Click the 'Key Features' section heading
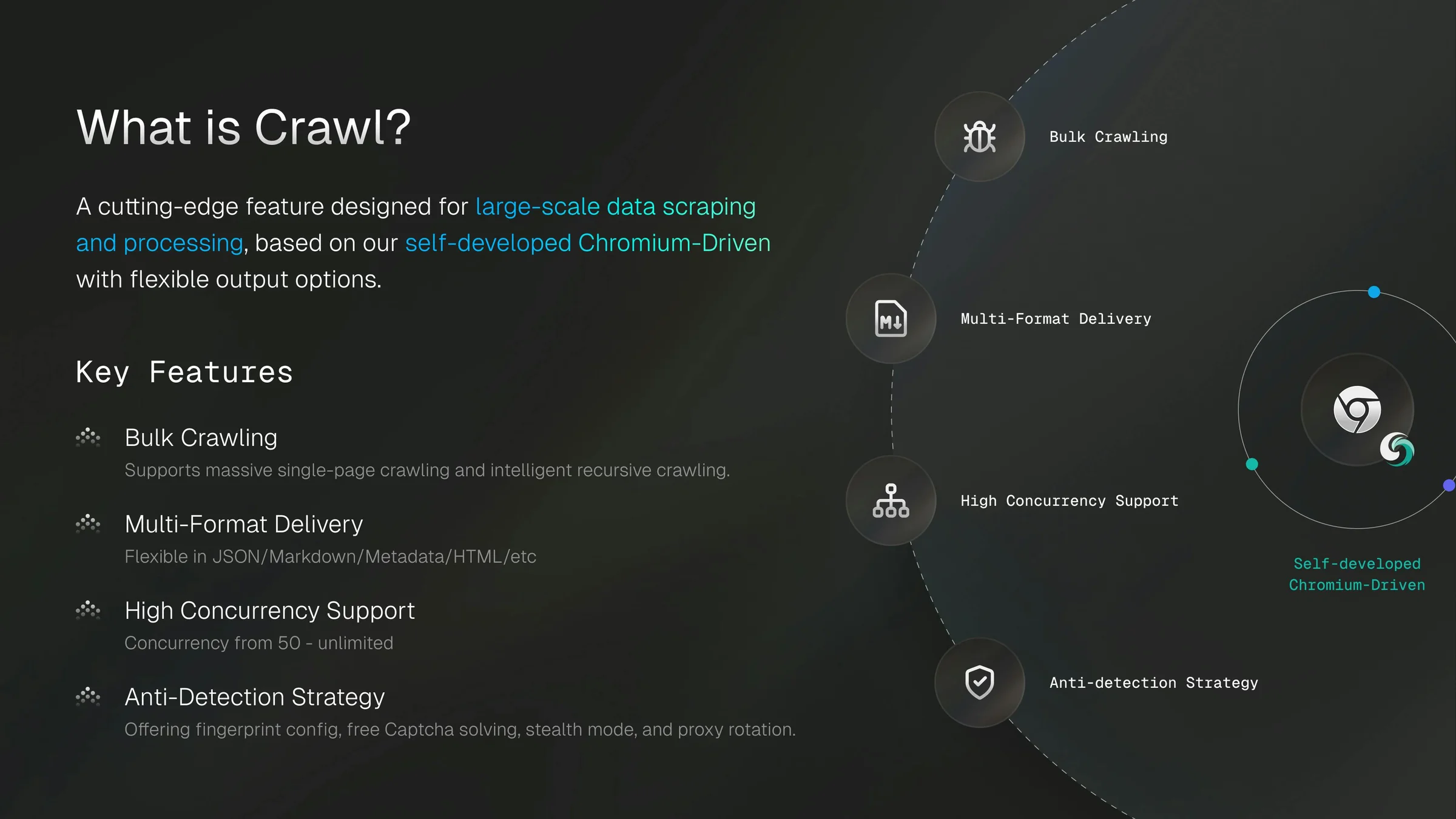Screen dimensions: 1456x819 pos(184,372)
